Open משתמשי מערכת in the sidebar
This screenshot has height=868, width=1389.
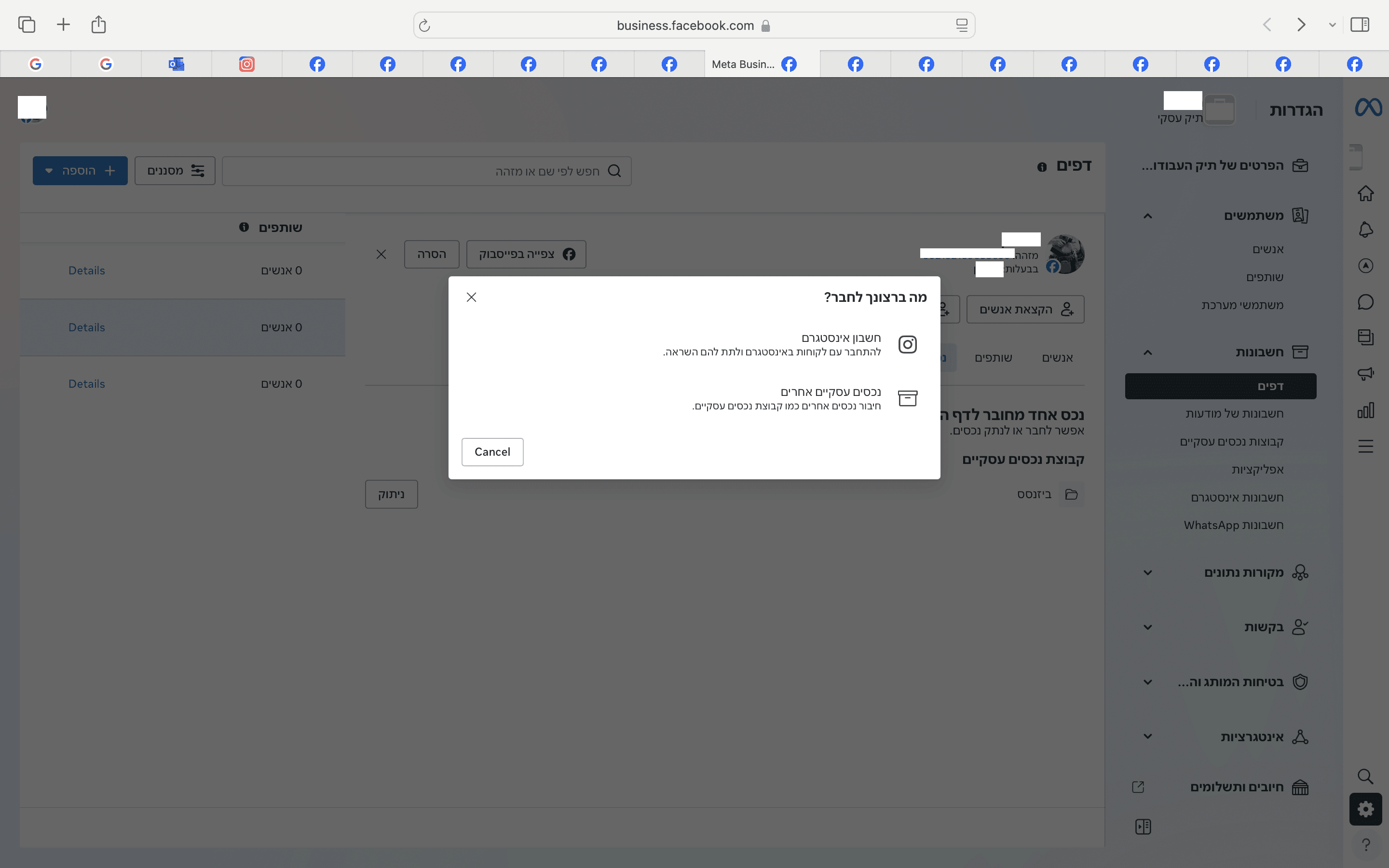coord(1242,305)
